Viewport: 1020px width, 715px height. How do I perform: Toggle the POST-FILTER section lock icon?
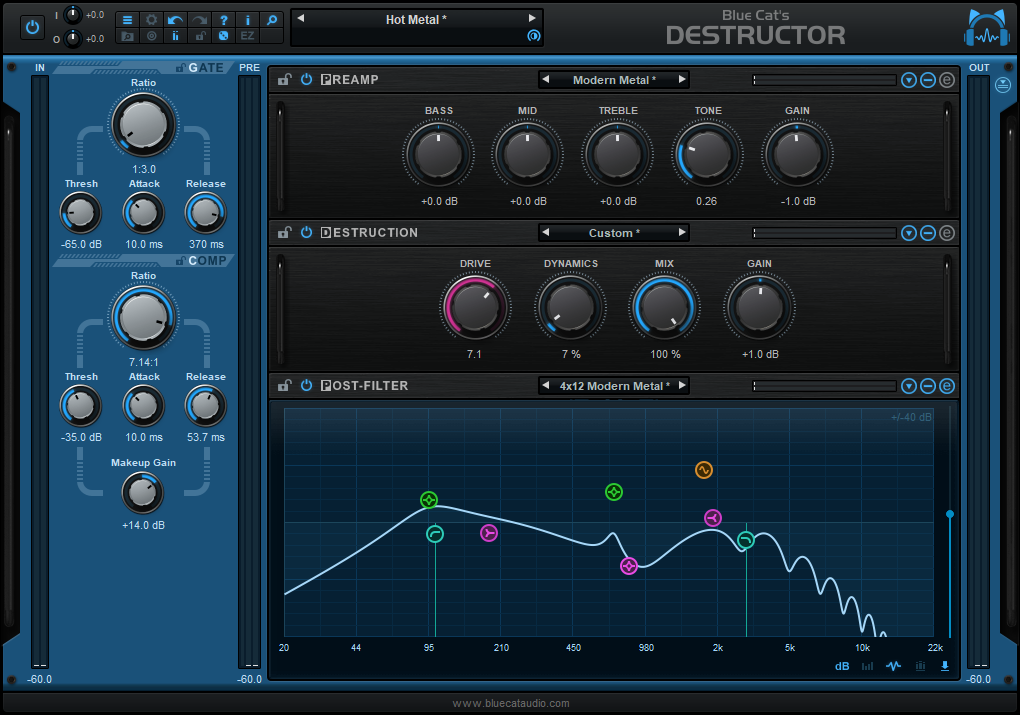pyautogui.click(x=284, y=385)
